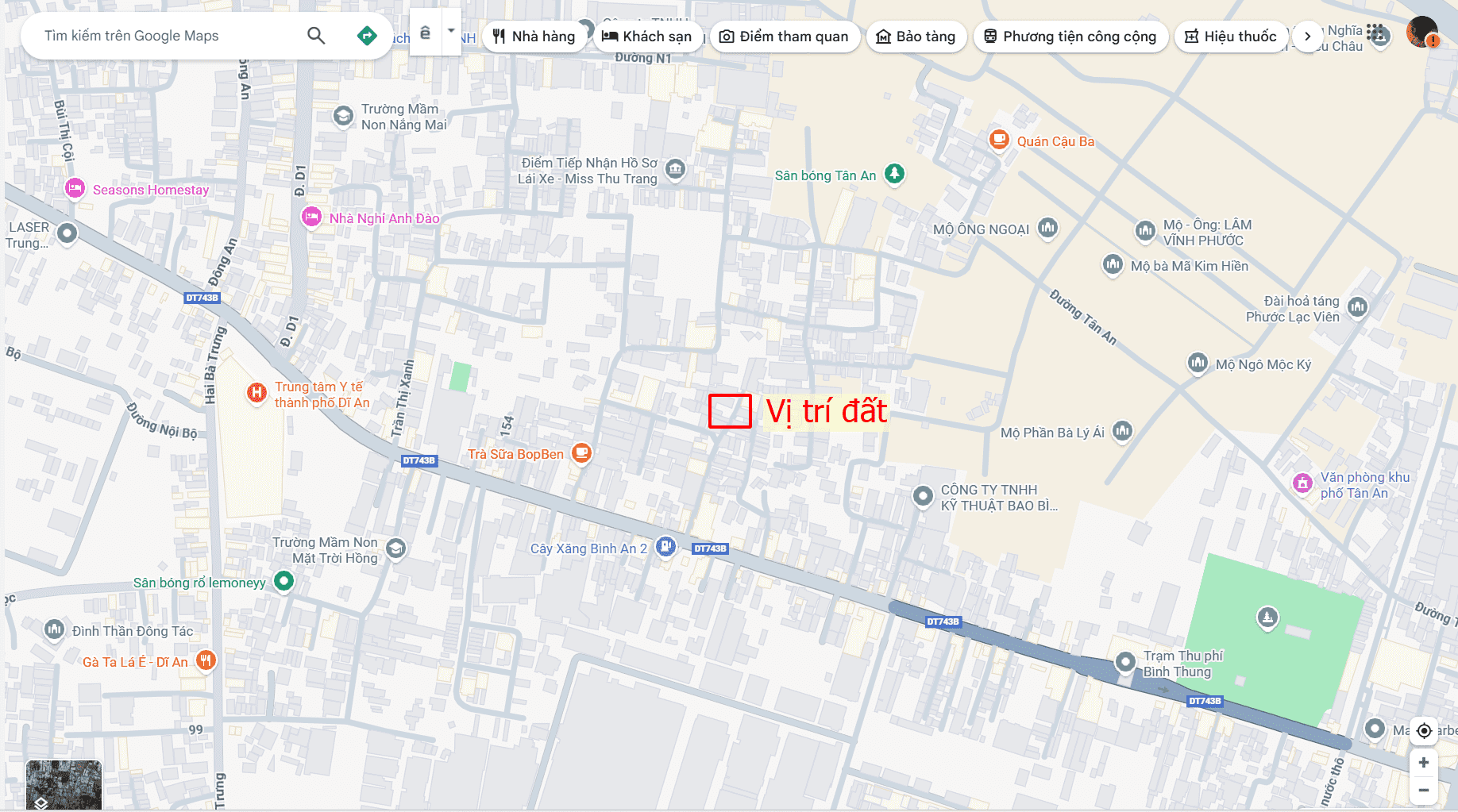Select Phương tiện công cộng chip

click(1070, 37)
